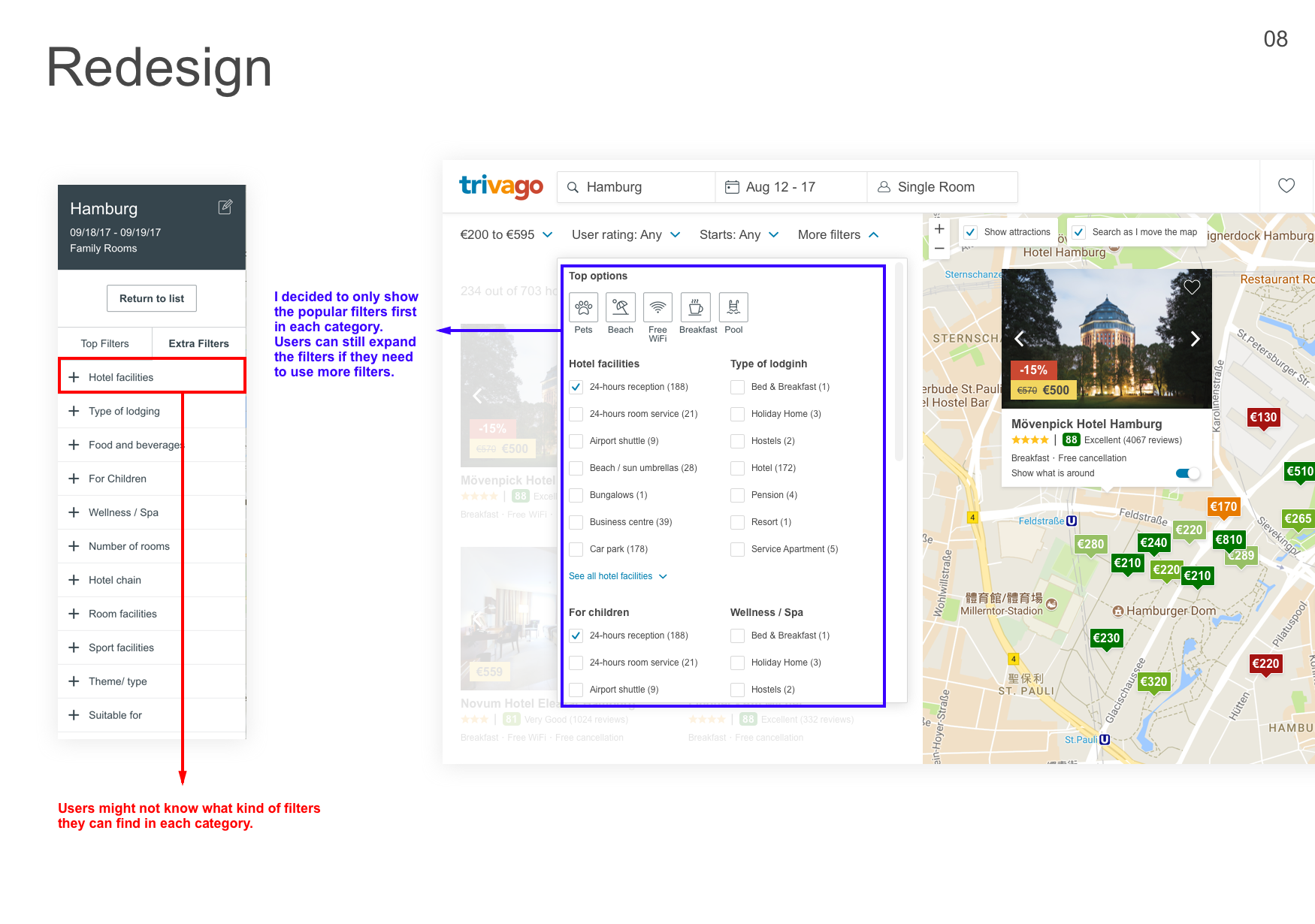This screenshot has width=1315, height=924.
Task: Click the €240 map price marker
Action: click(1153, 542)
